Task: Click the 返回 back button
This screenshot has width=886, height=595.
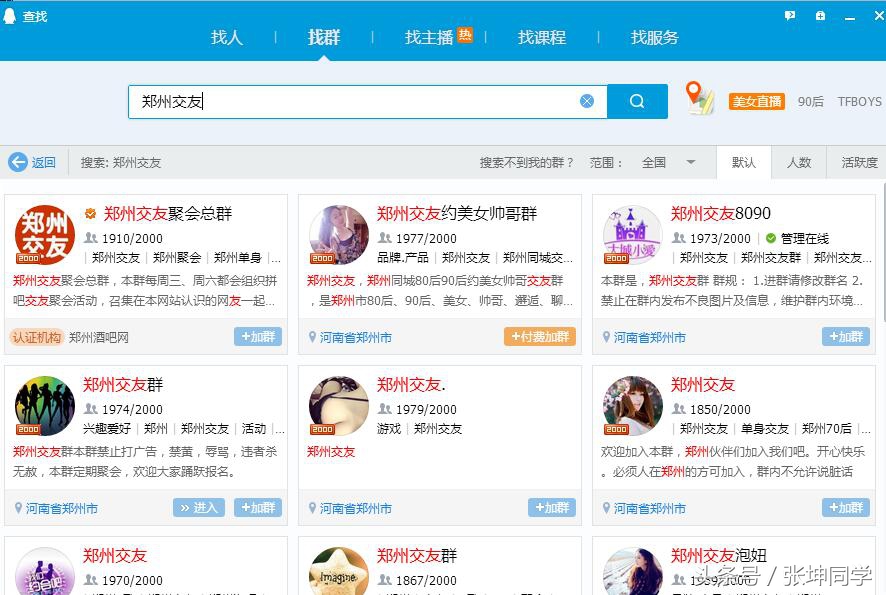Action: [x=31, y=161]
